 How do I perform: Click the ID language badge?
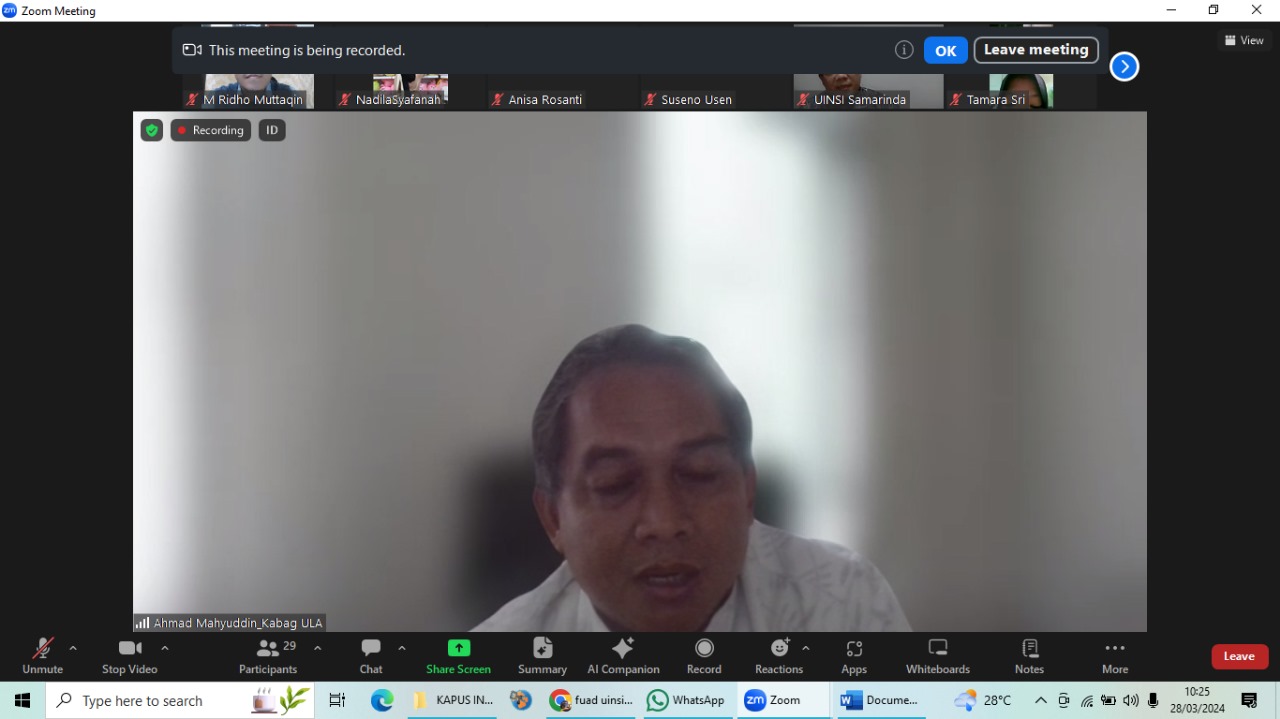272,130
